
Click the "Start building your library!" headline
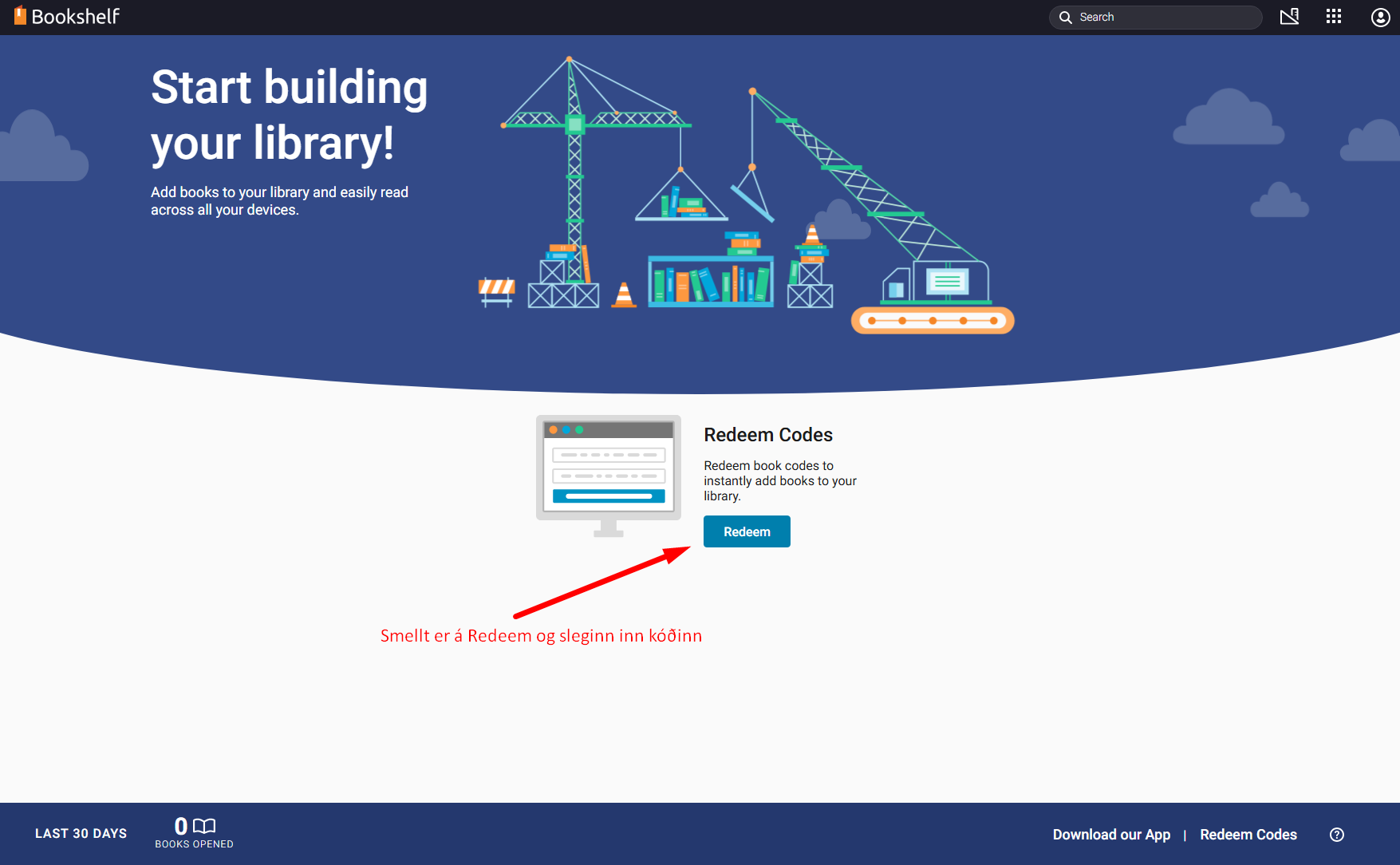[289, 115]
